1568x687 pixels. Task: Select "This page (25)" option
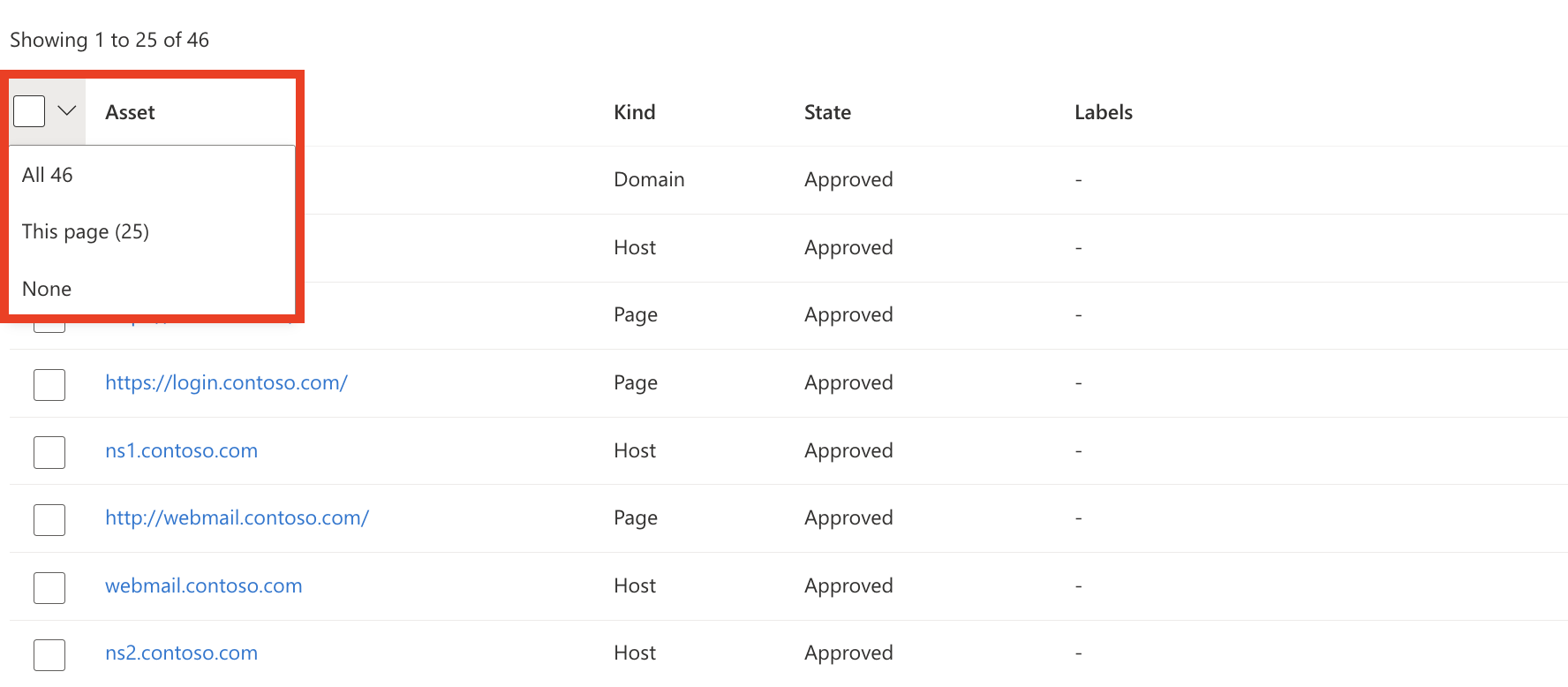click(x=86, y=231)
